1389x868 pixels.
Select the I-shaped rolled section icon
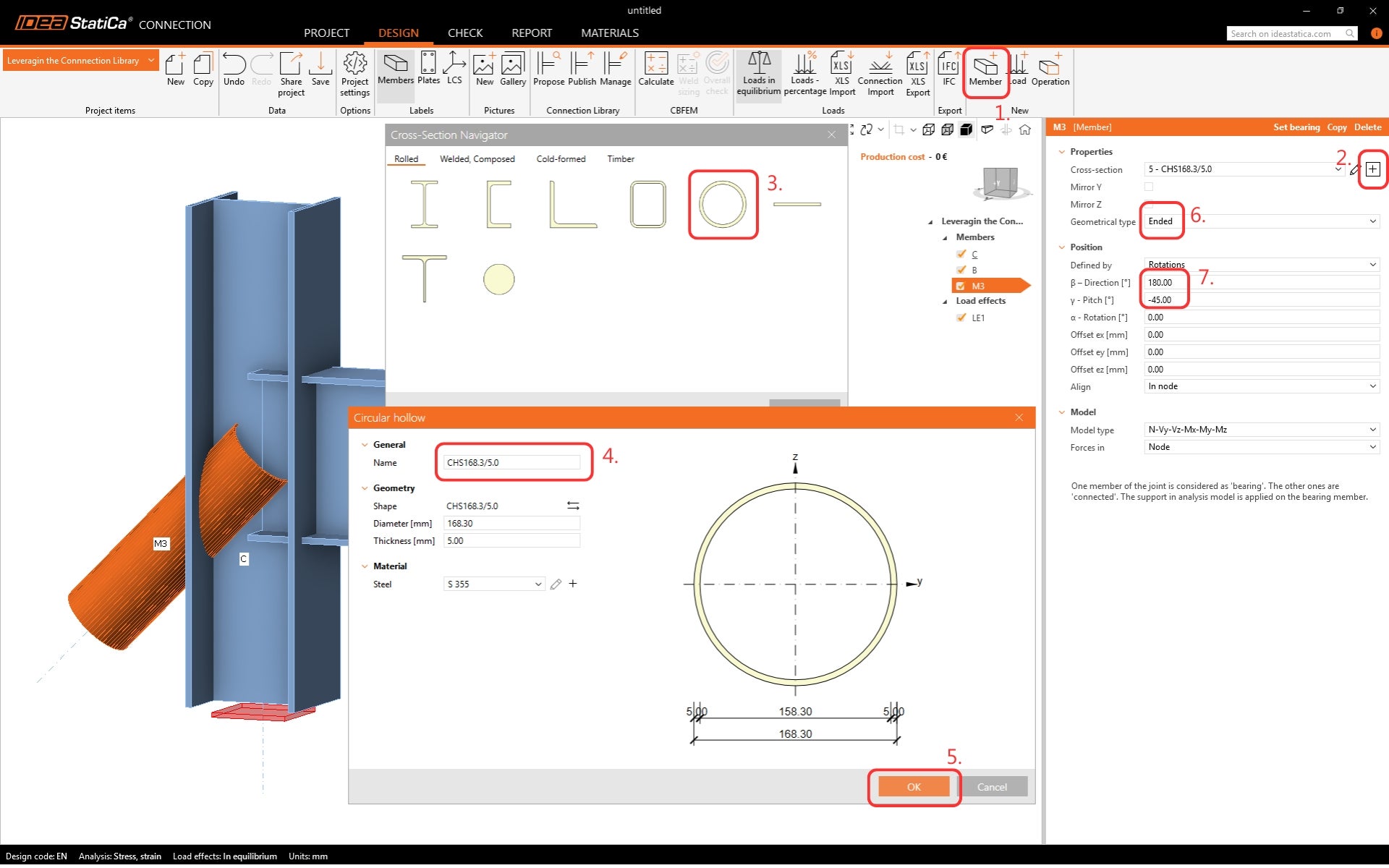pos(425,204)
